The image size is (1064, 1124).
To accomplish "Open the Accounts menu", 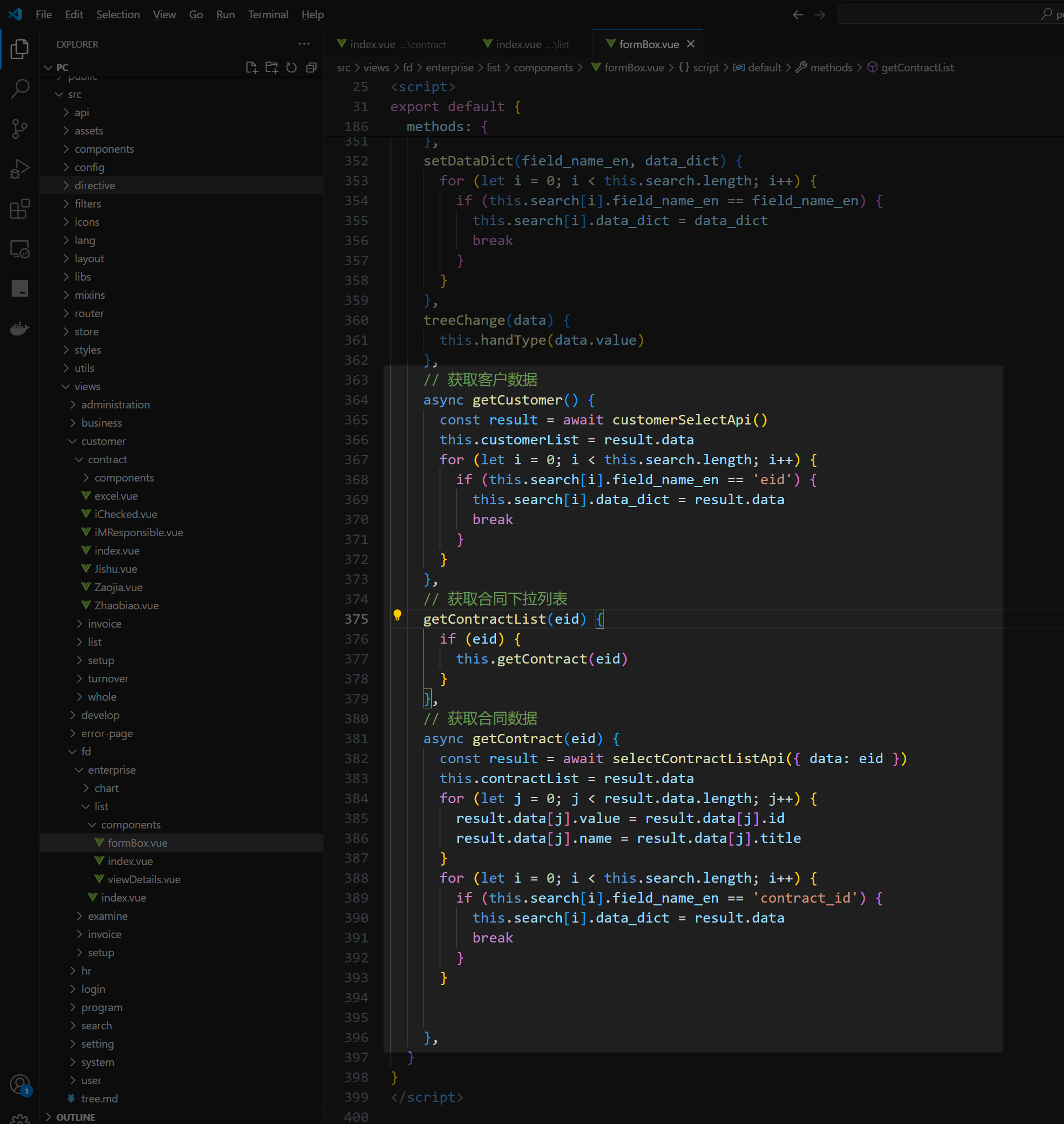I will point(20,1084).
